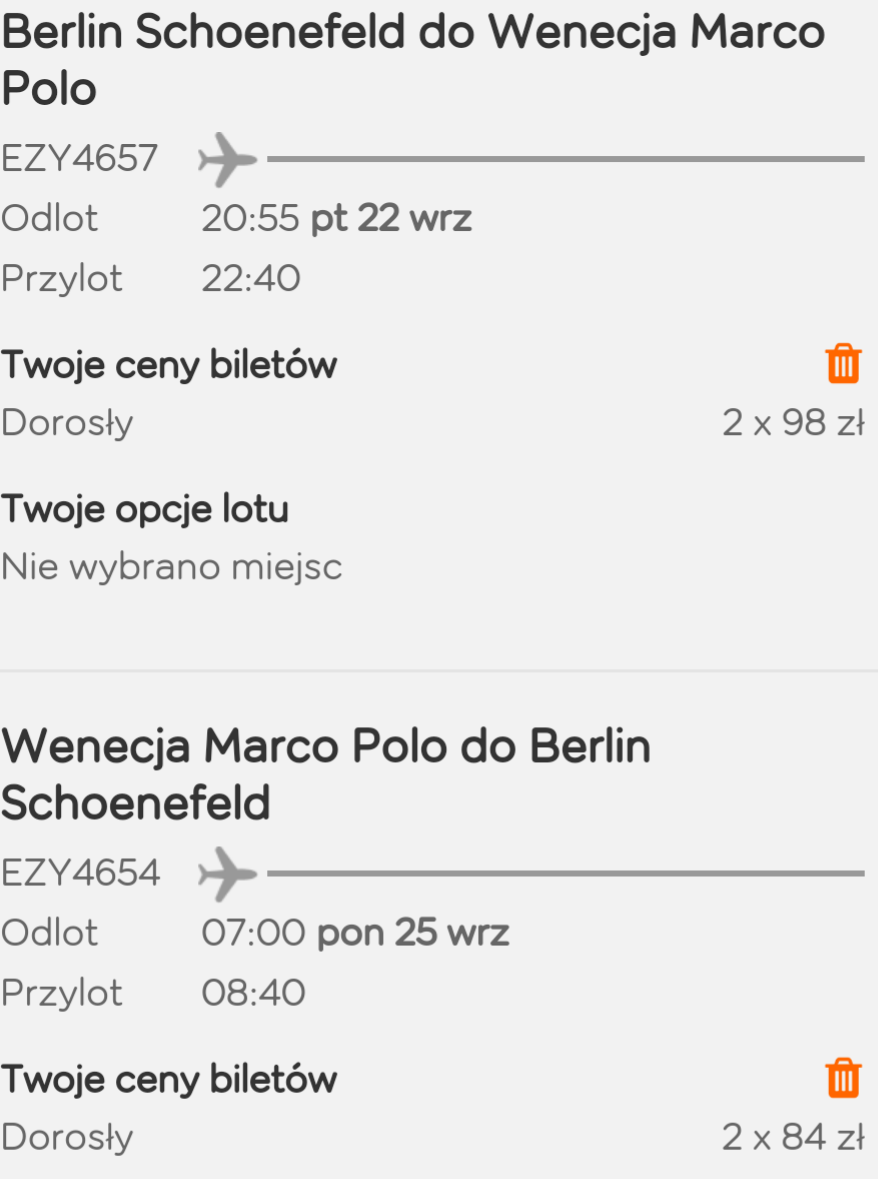Click the arrival time 22:40
This screenshot has height=1179, width=878.
251,278
